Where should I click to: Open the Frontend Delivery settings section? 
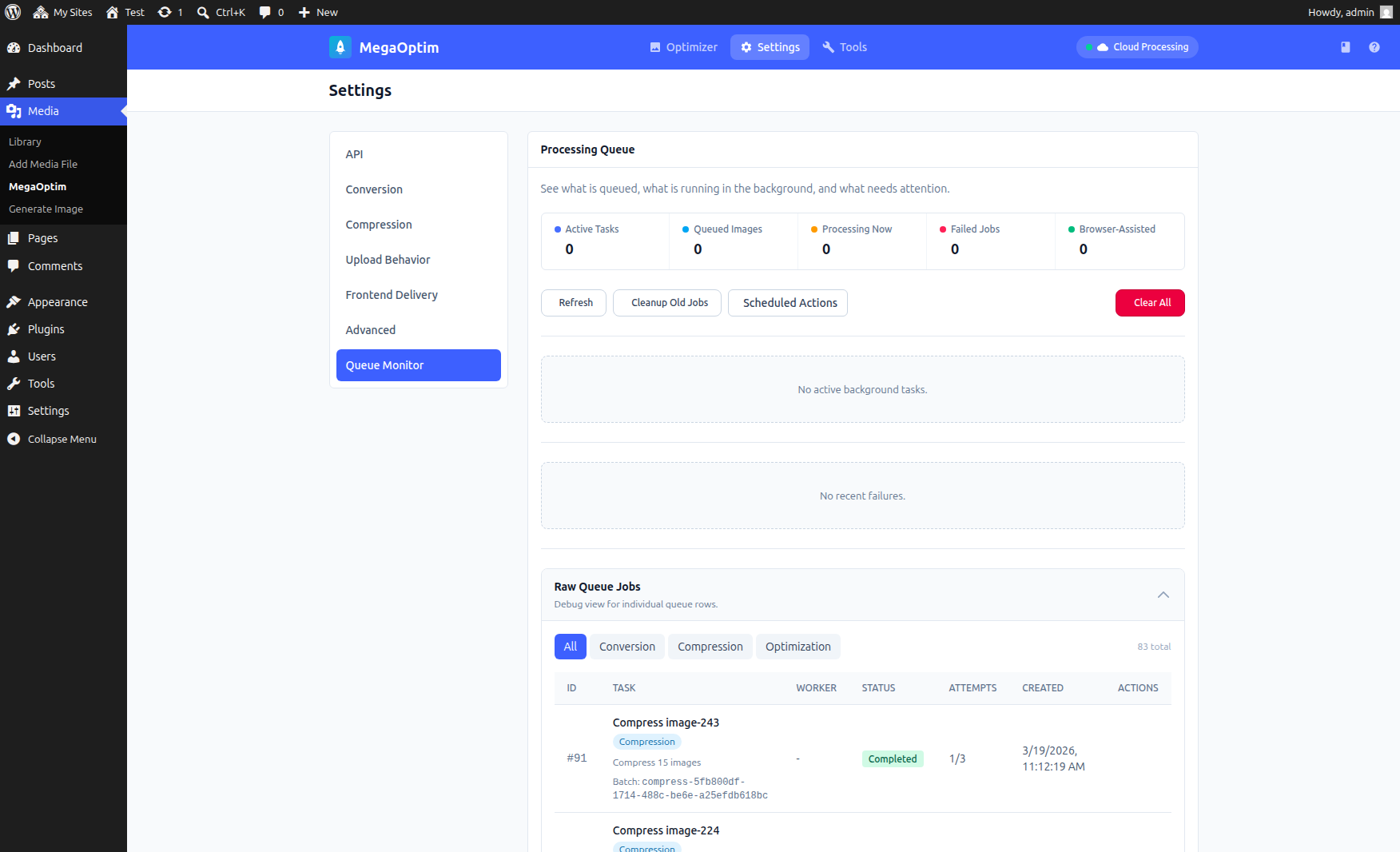(x=419, y=295)
